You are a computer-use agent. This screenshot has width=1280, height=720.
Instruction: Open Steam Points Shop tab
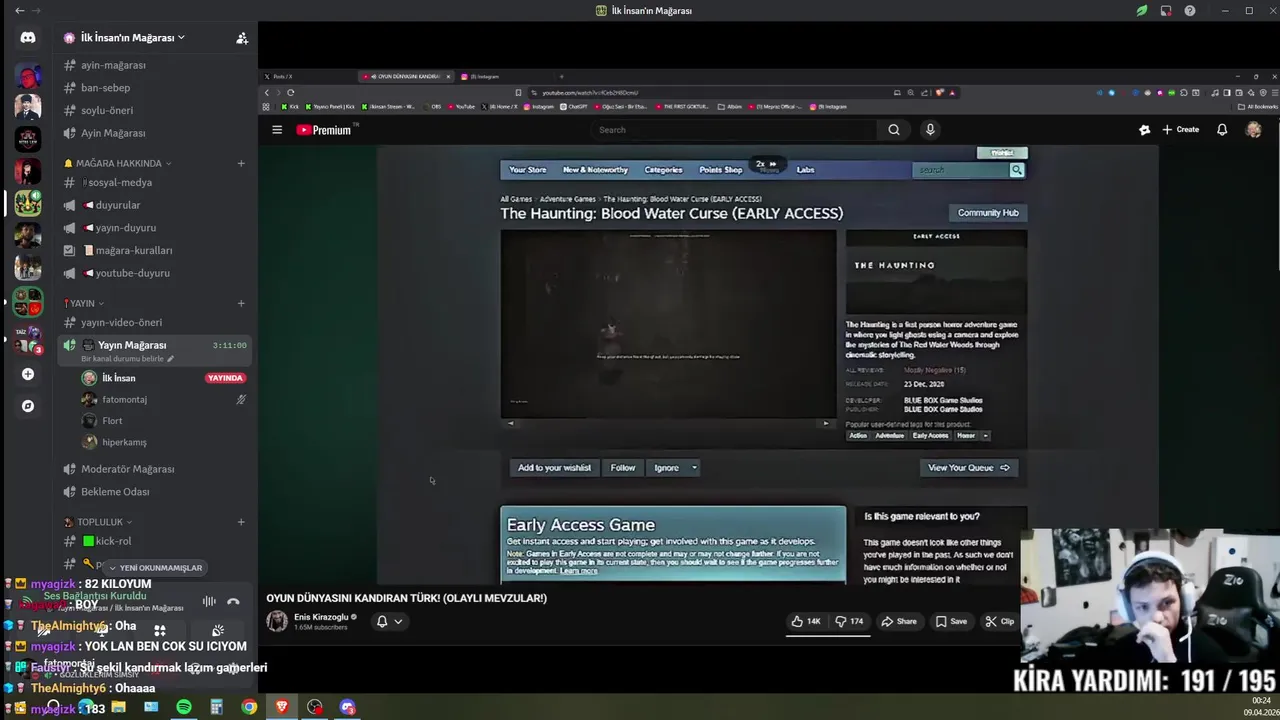(x=721, y=170)
